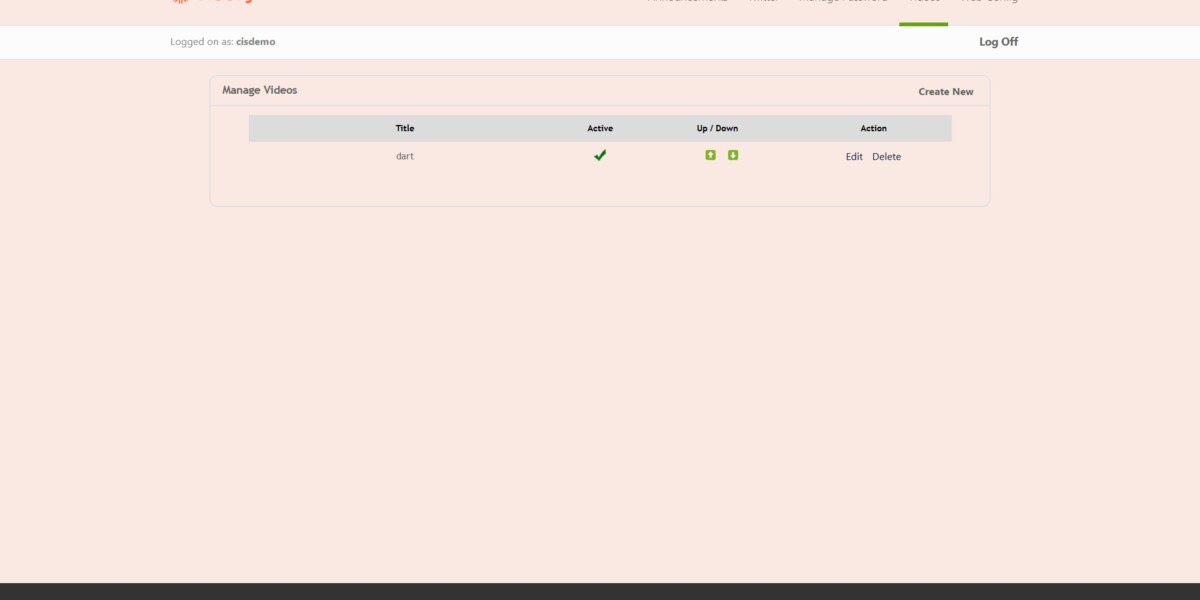
Task: Click the green Active checkmark for dart
Action: [600, 155]
